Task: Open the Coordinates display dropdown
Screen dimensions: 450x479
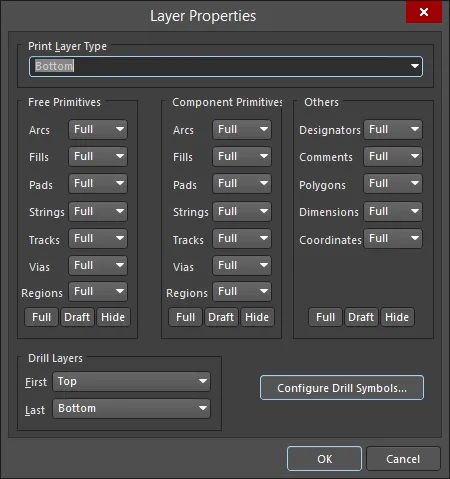Action: coord(393,238)
